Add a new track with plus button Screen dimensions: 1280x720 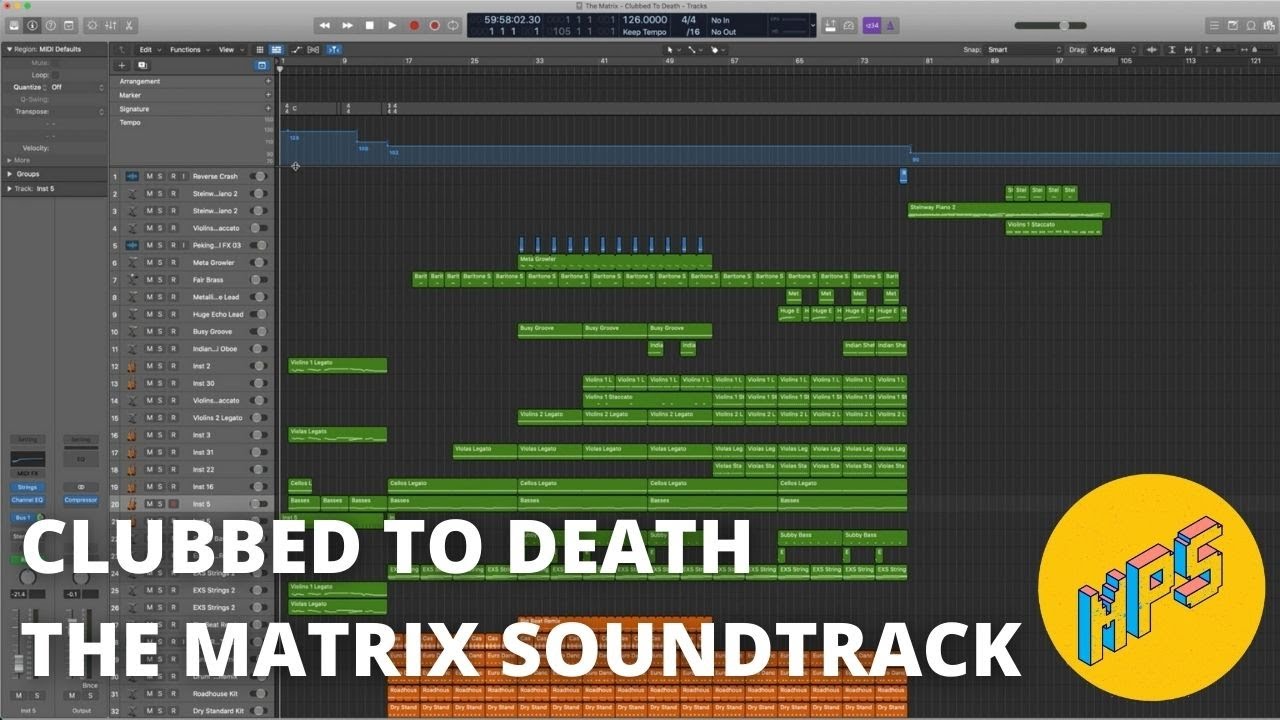(x=122, y=65)
